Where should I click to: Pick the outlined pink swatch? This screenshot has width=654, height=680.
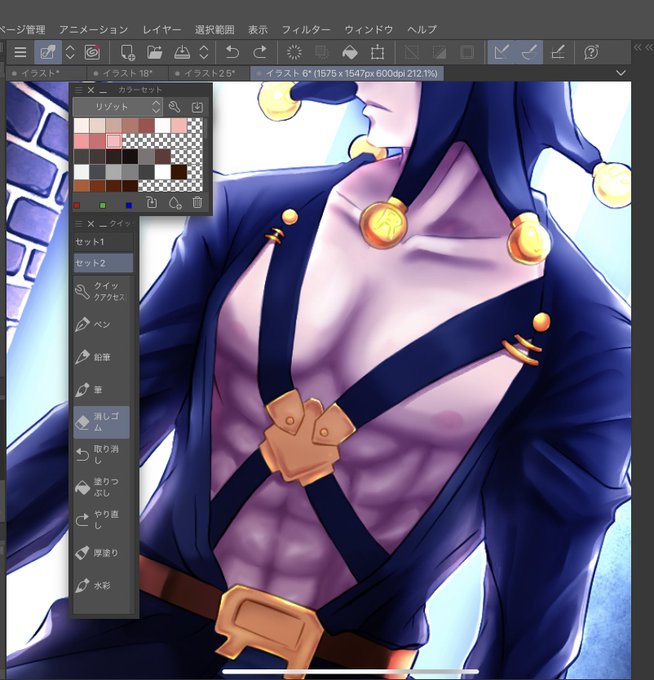[114, 141]
